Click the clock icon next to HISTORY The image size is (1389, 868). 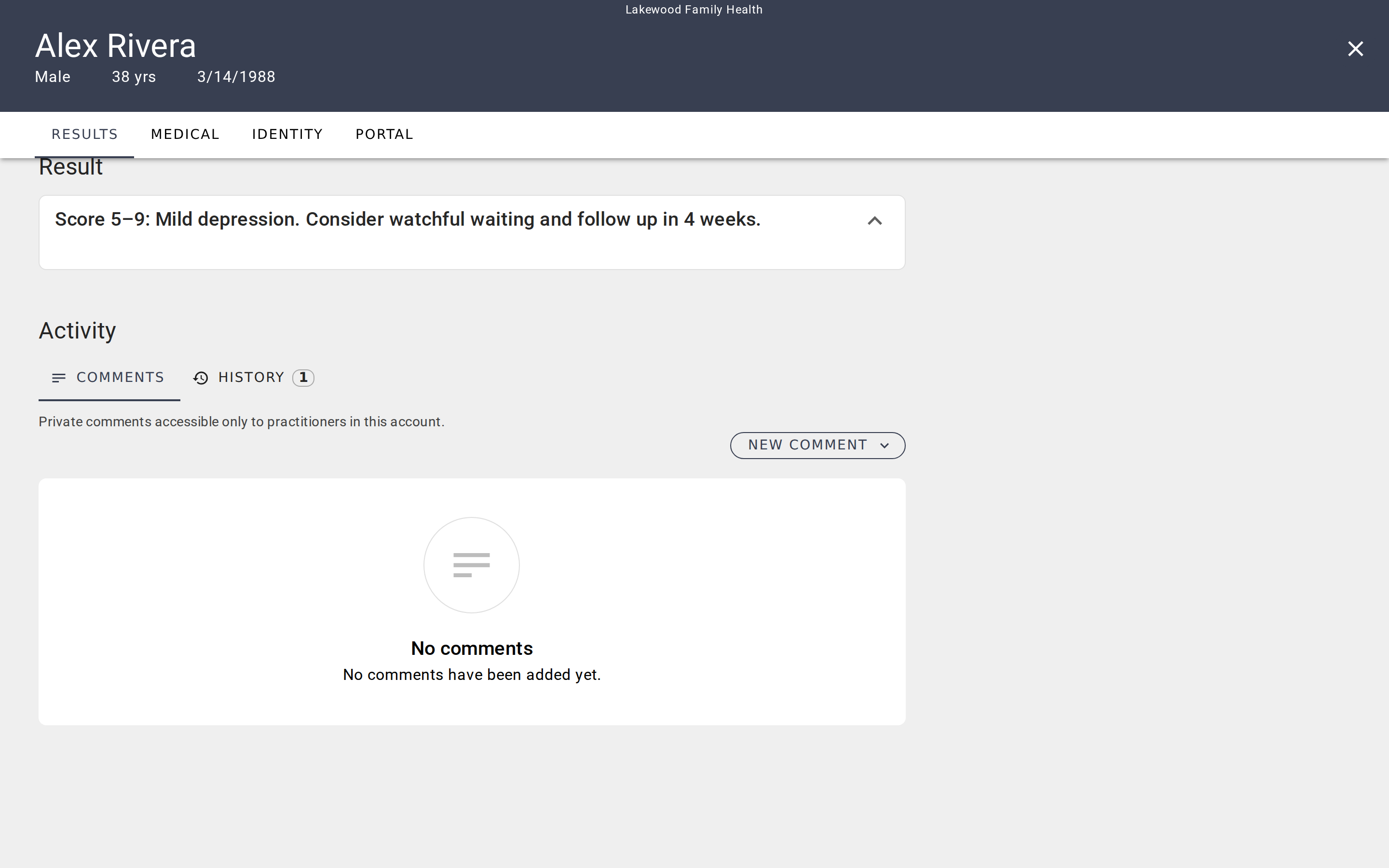pos(200,377)
